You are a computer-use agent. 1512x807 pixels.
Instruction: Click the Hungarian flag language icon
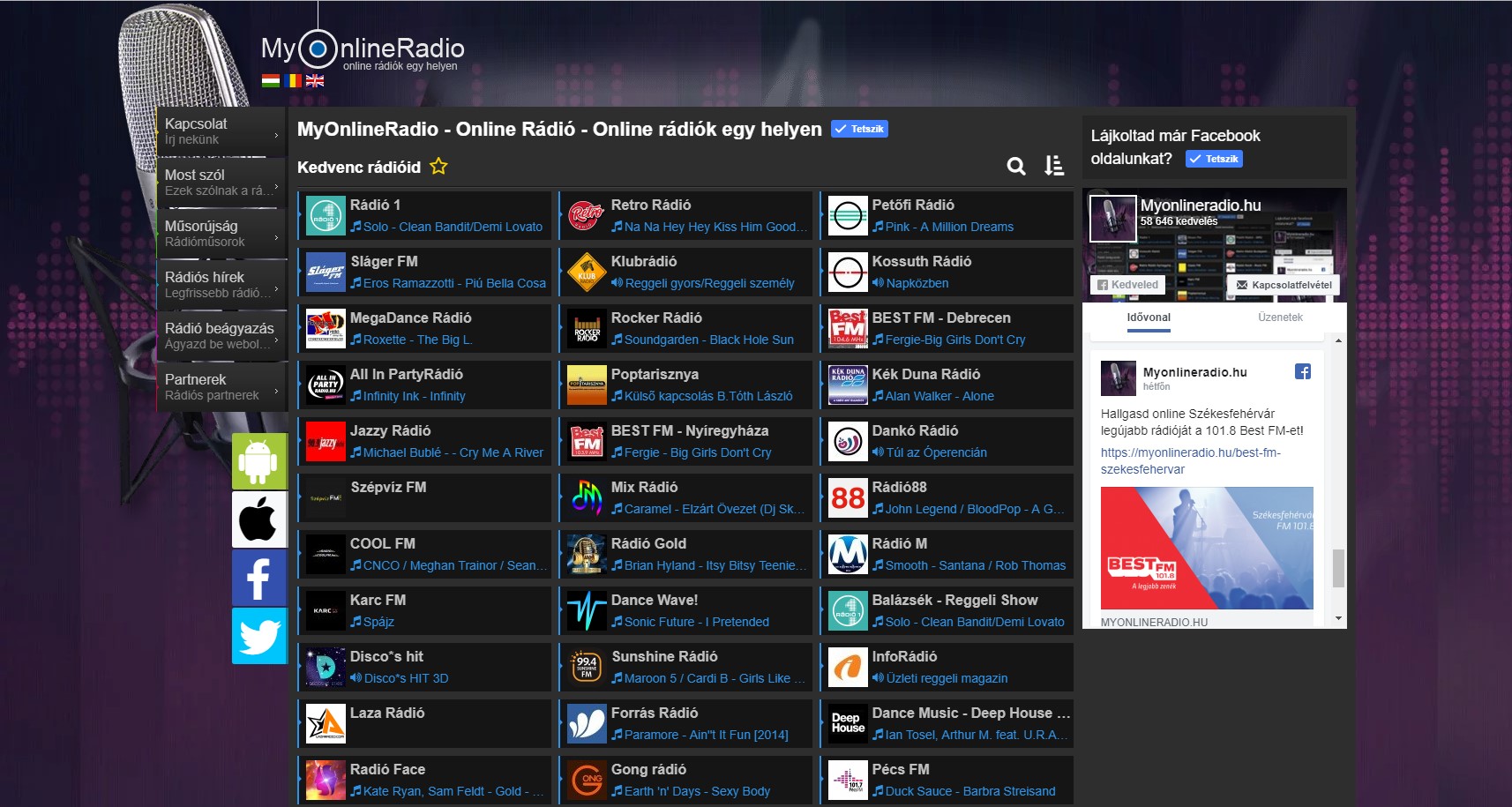(x=271, y=80)
